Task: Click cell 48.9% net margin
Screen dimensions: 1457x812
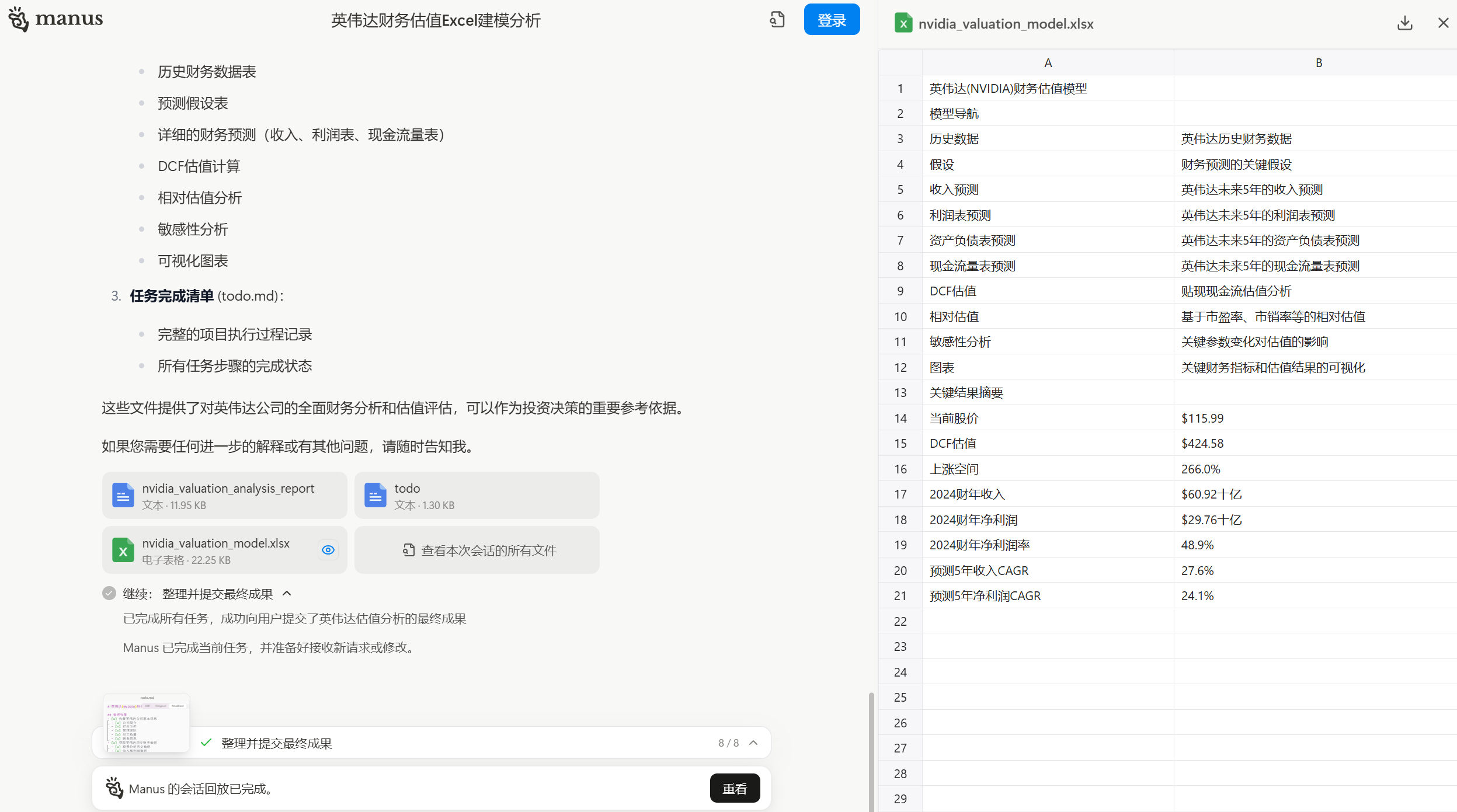Action: pyautogui.click(x=1316, y=545)
